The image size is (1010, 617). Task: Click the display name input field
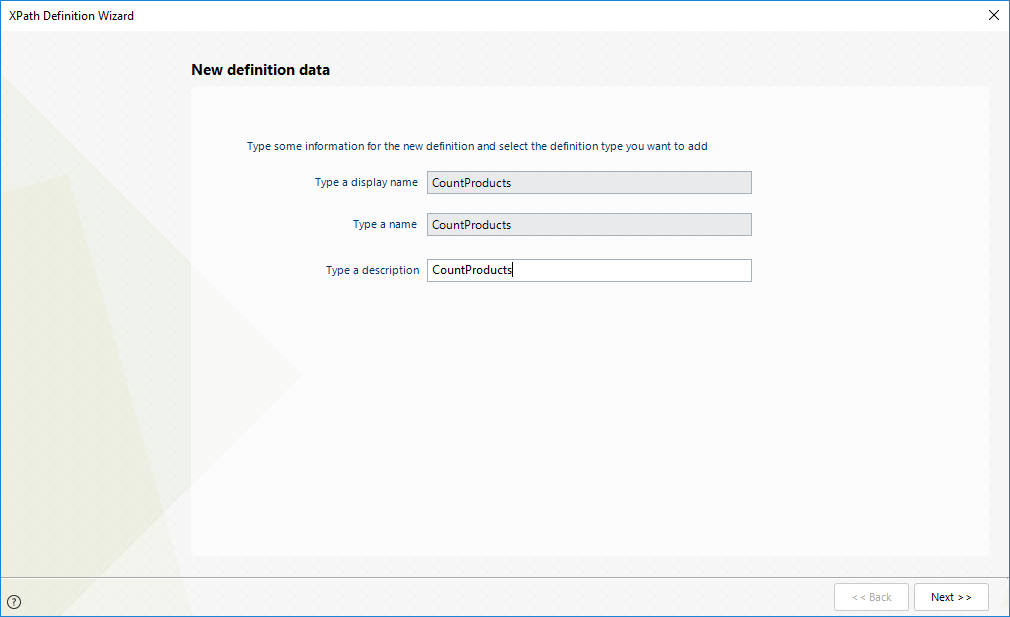(589, 182)
